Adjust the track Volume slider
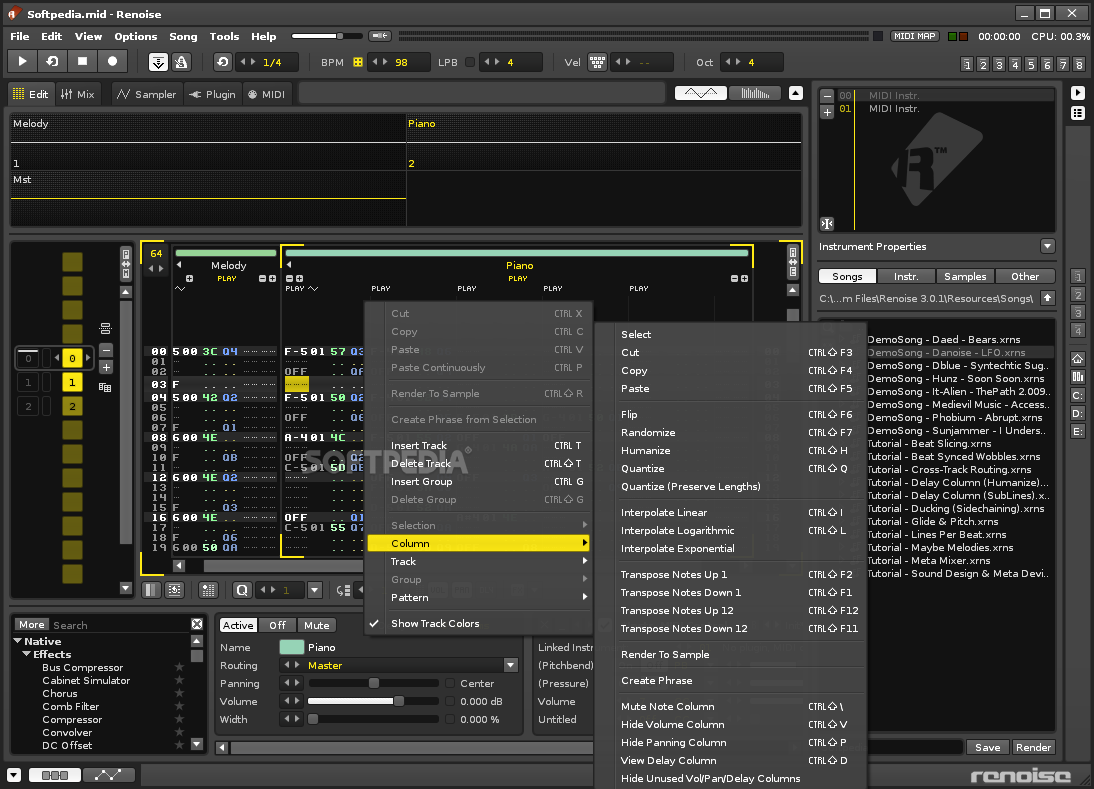 click(374, 701)
